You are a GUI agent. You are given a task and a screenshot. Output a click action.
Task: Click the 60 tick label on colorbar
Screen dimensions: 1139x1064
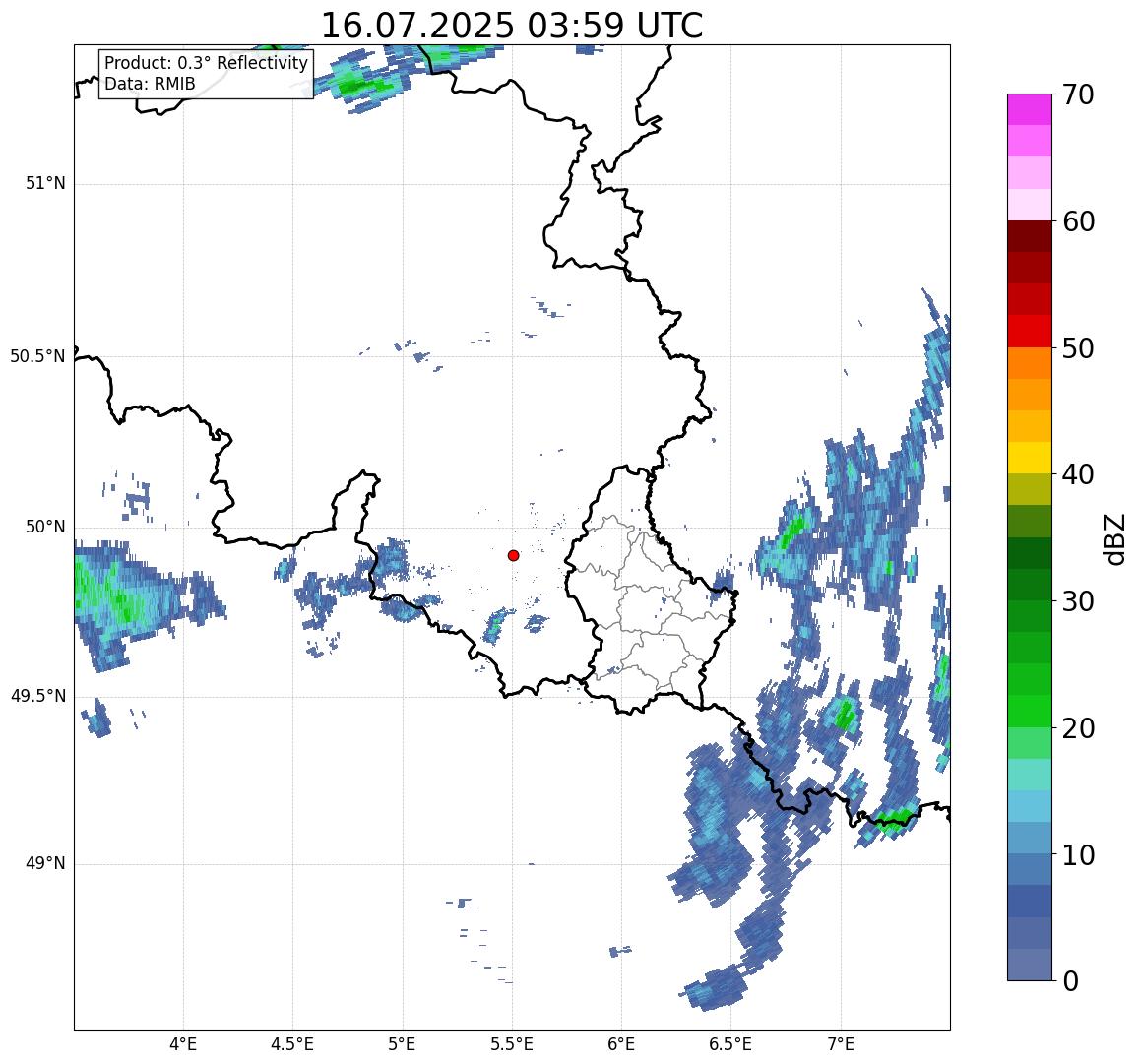coord(1078,222)
